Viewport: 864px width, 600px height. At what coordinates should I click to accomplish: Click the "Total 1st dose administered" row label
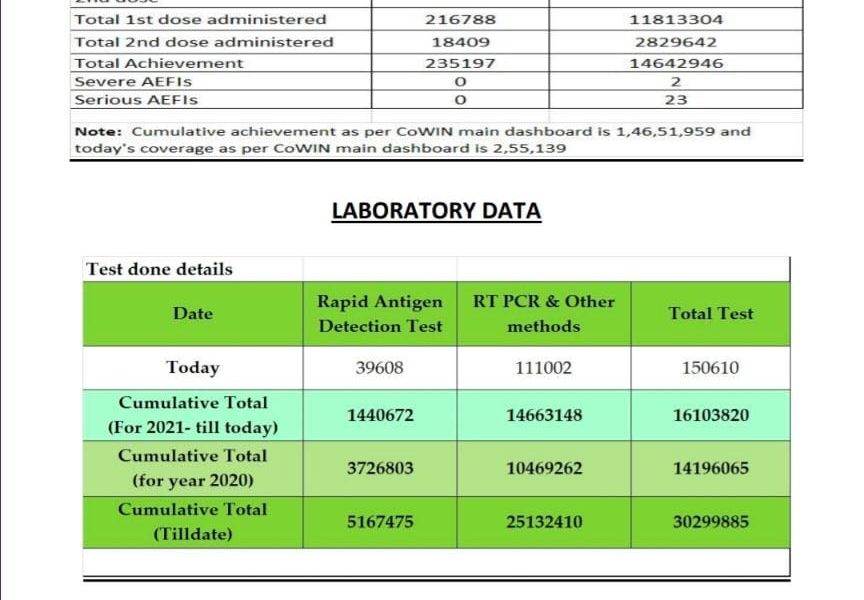pos(201,20)
